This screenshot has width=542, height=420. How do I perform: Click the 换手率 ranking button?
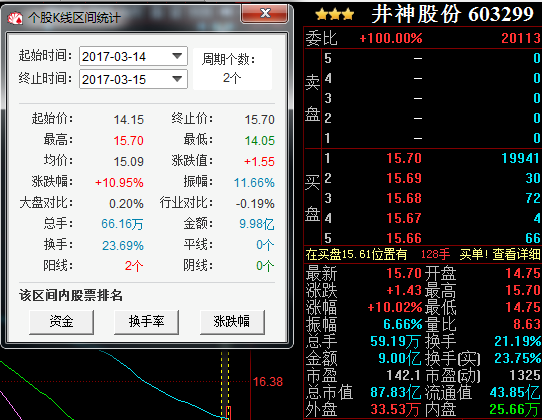147,322
